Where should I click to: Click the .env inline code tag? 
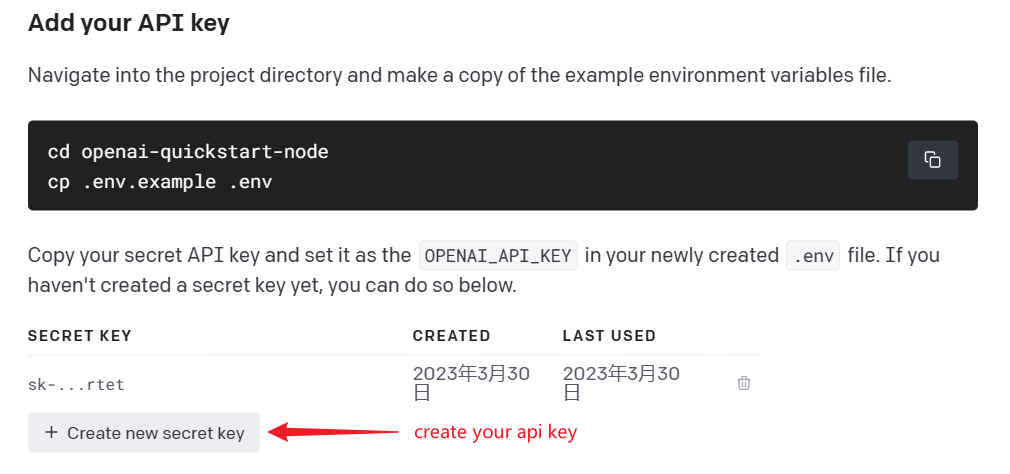813,256
